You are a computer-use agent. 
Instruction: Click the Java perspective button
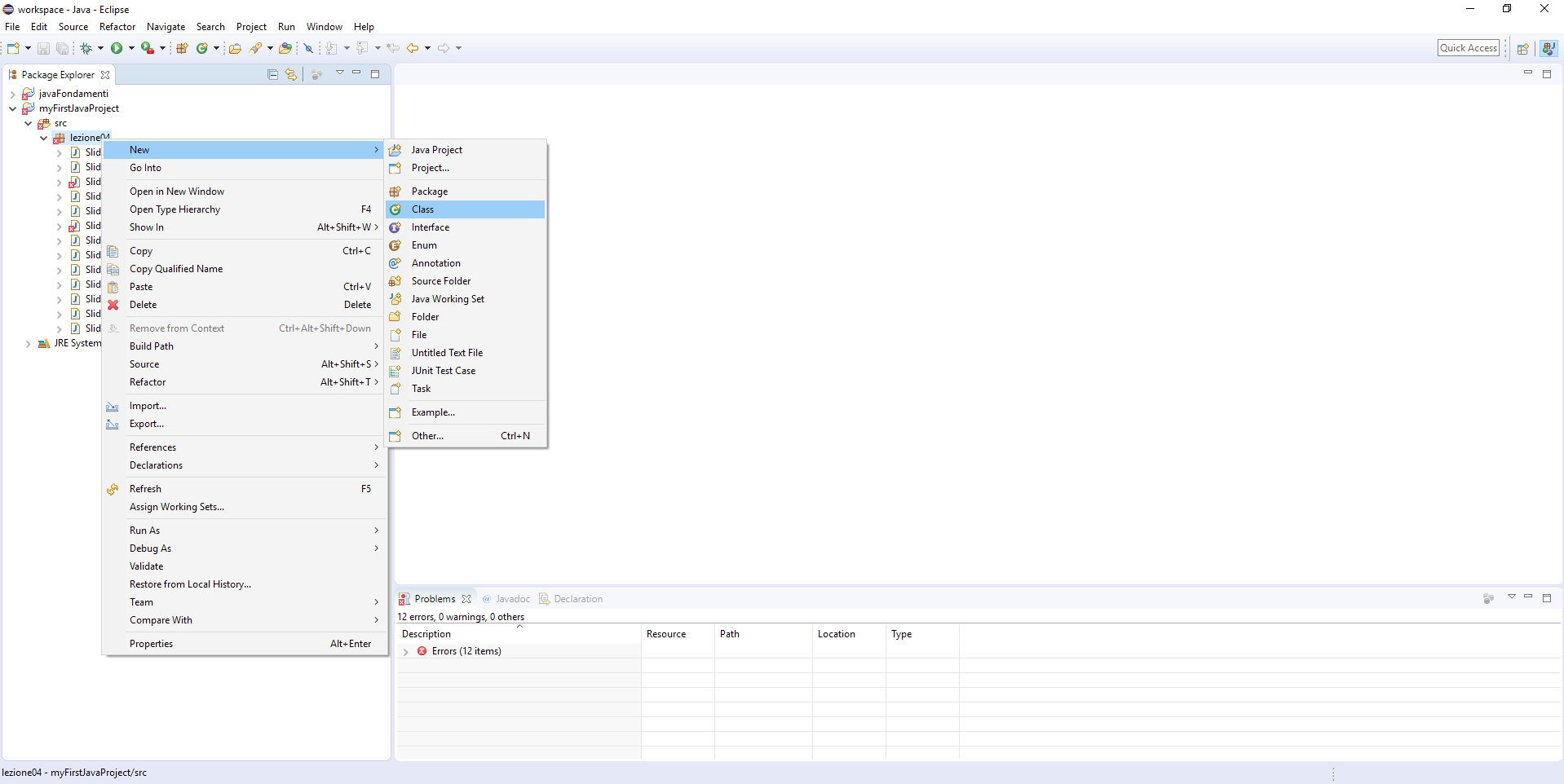pyautogui.click(x=1548, y=48)
